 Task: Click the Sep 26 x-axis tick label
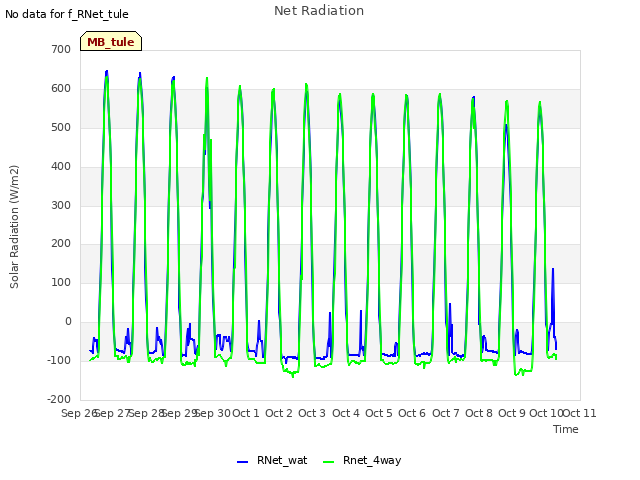pos(79,413)
